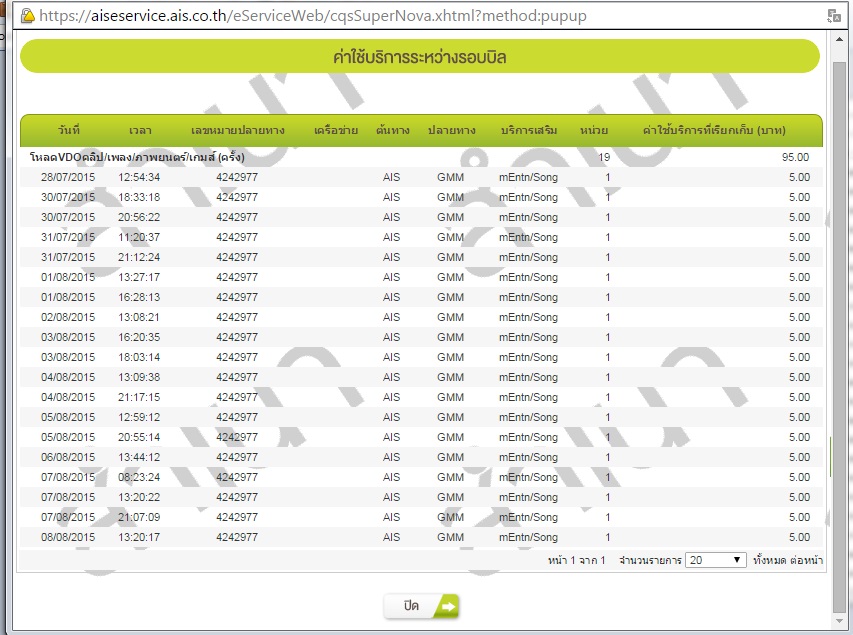Click the time 18:03:14

(139, 357)
